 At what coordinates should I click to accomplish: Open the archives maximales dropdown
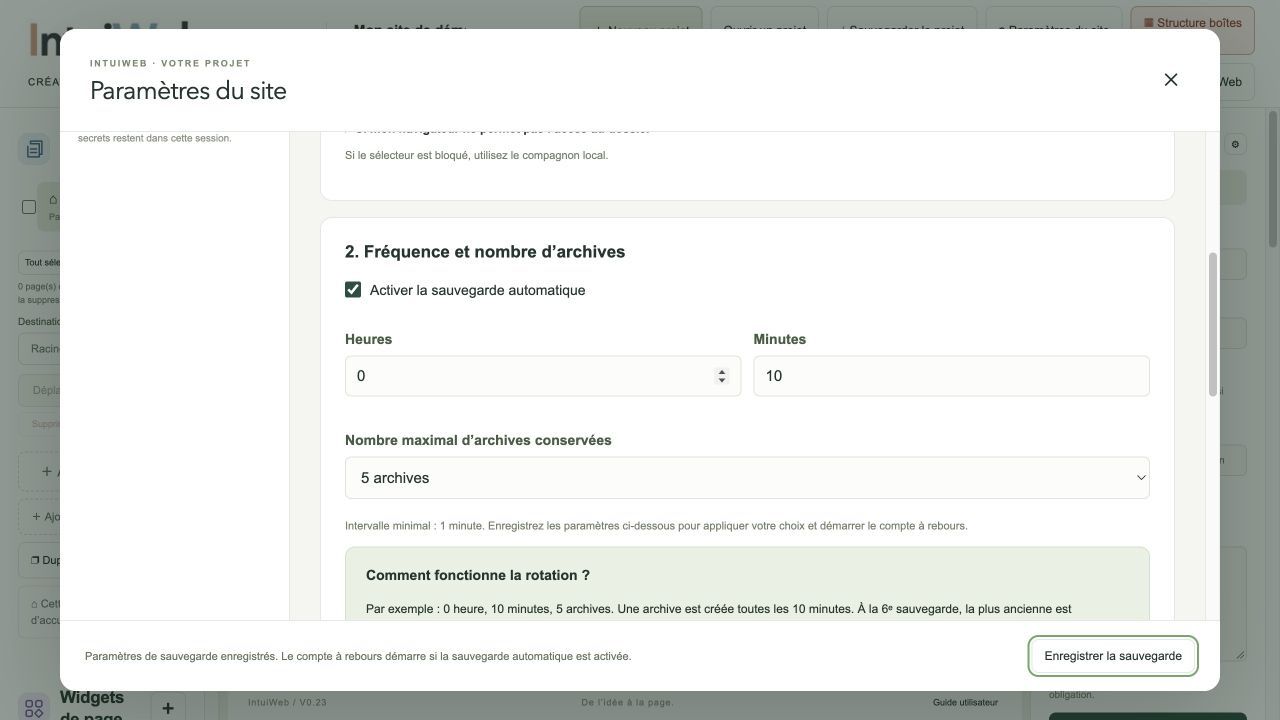[x=747, y=478]
